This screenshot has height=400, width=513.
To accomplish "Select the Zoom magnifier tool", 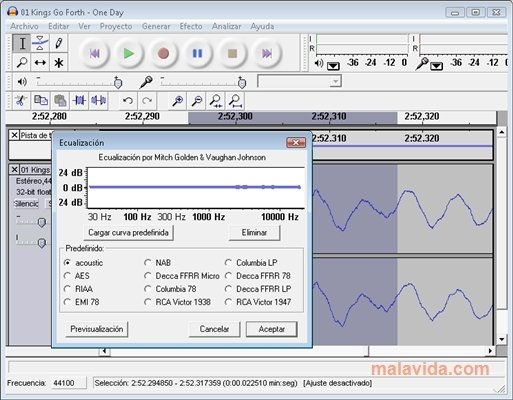I will [x=22, y=62].
